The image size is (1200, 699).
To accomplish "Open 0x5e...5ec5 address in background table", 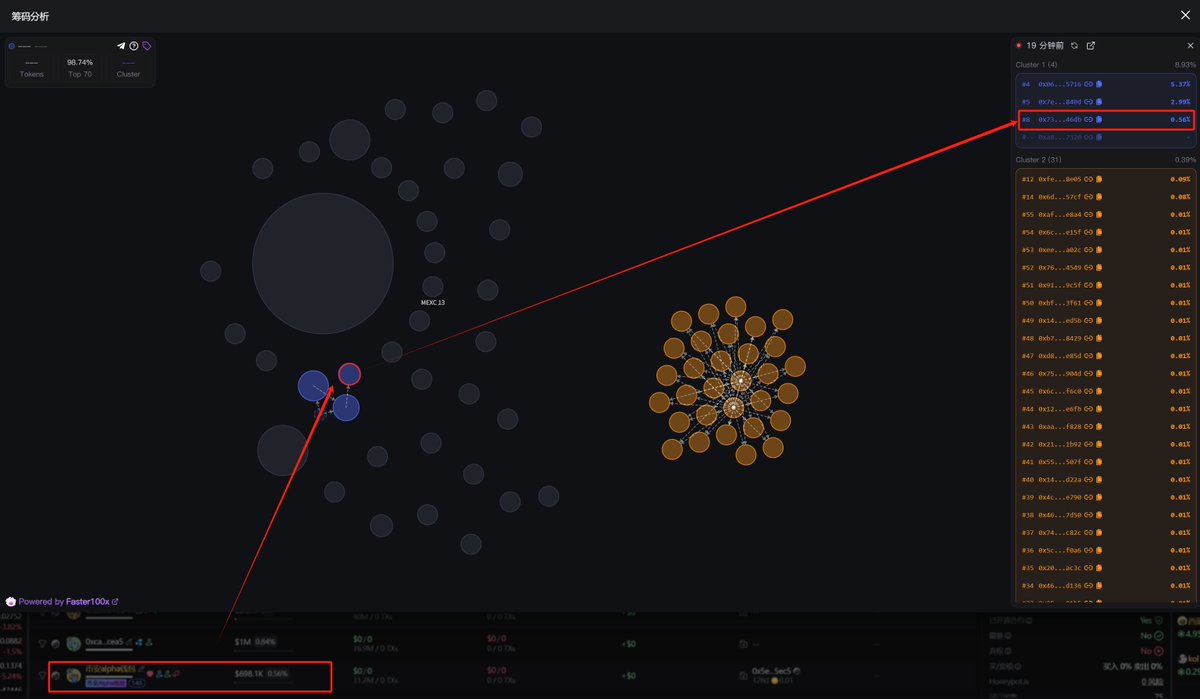I will 770,672.
